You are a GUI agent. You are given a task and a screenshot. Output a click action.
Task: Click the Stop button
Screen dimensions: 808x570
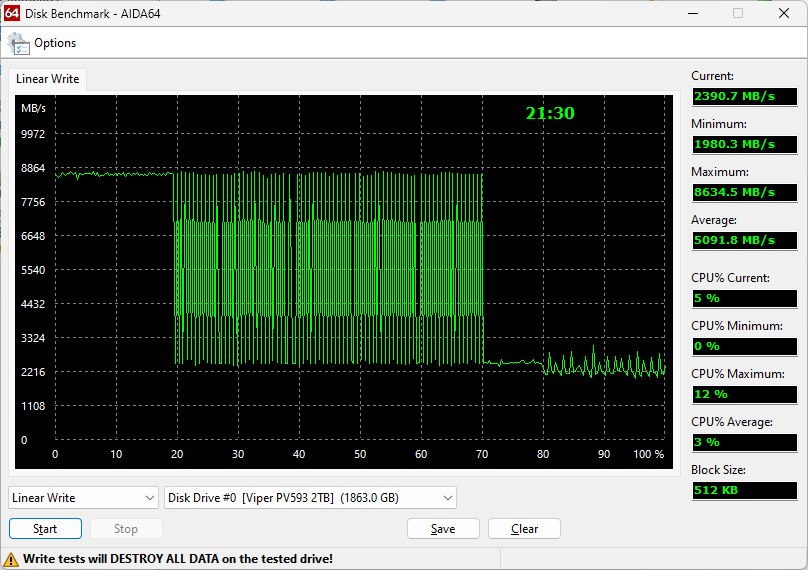point(125,529)
